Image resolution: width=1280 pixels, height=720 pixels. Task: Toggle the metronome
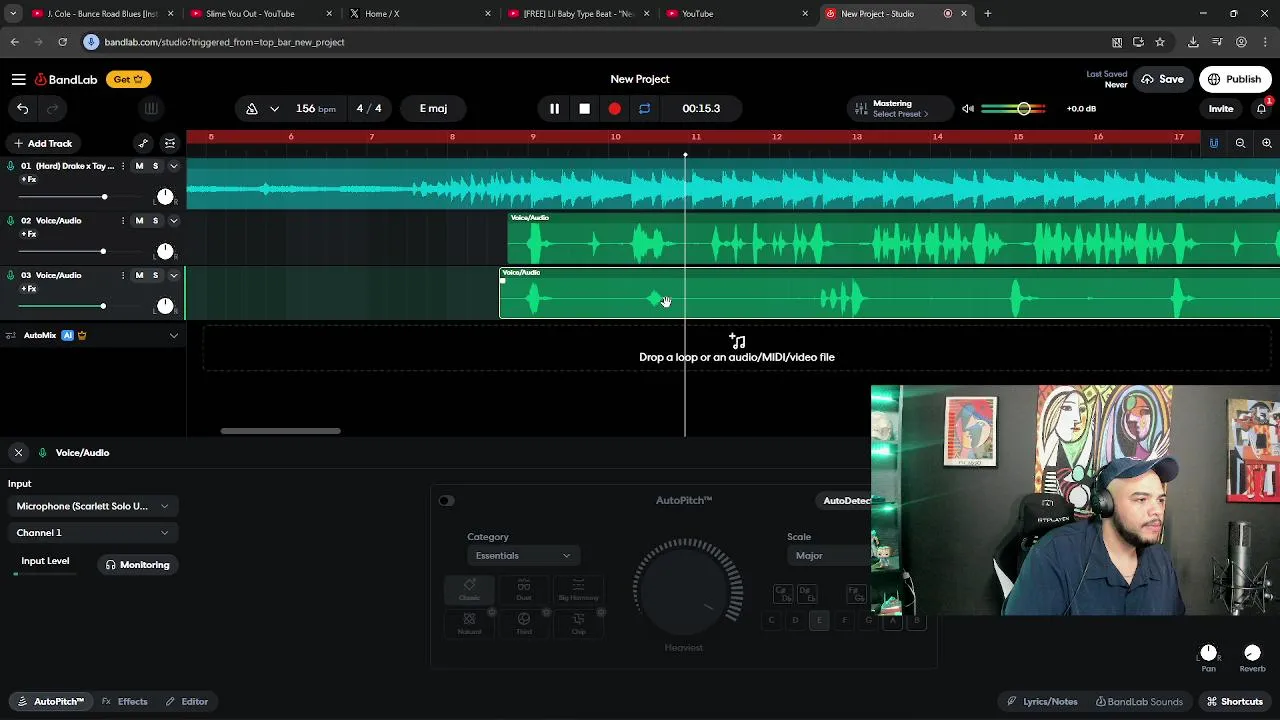pos(252,108)
